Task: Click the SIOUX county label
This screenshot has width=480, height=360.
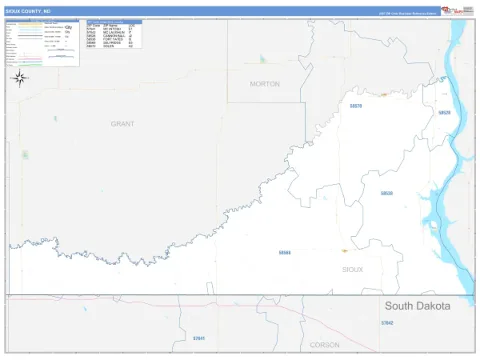Action: [x=352, y=269]
